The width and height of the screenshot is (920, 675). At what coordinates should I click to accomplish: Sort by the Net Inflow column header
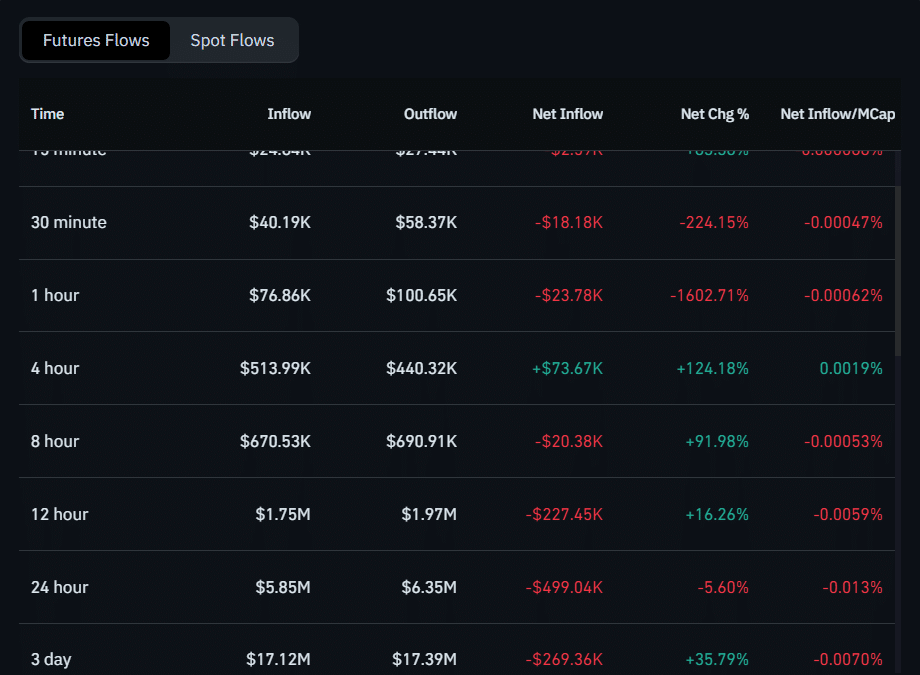click(567, 114)
